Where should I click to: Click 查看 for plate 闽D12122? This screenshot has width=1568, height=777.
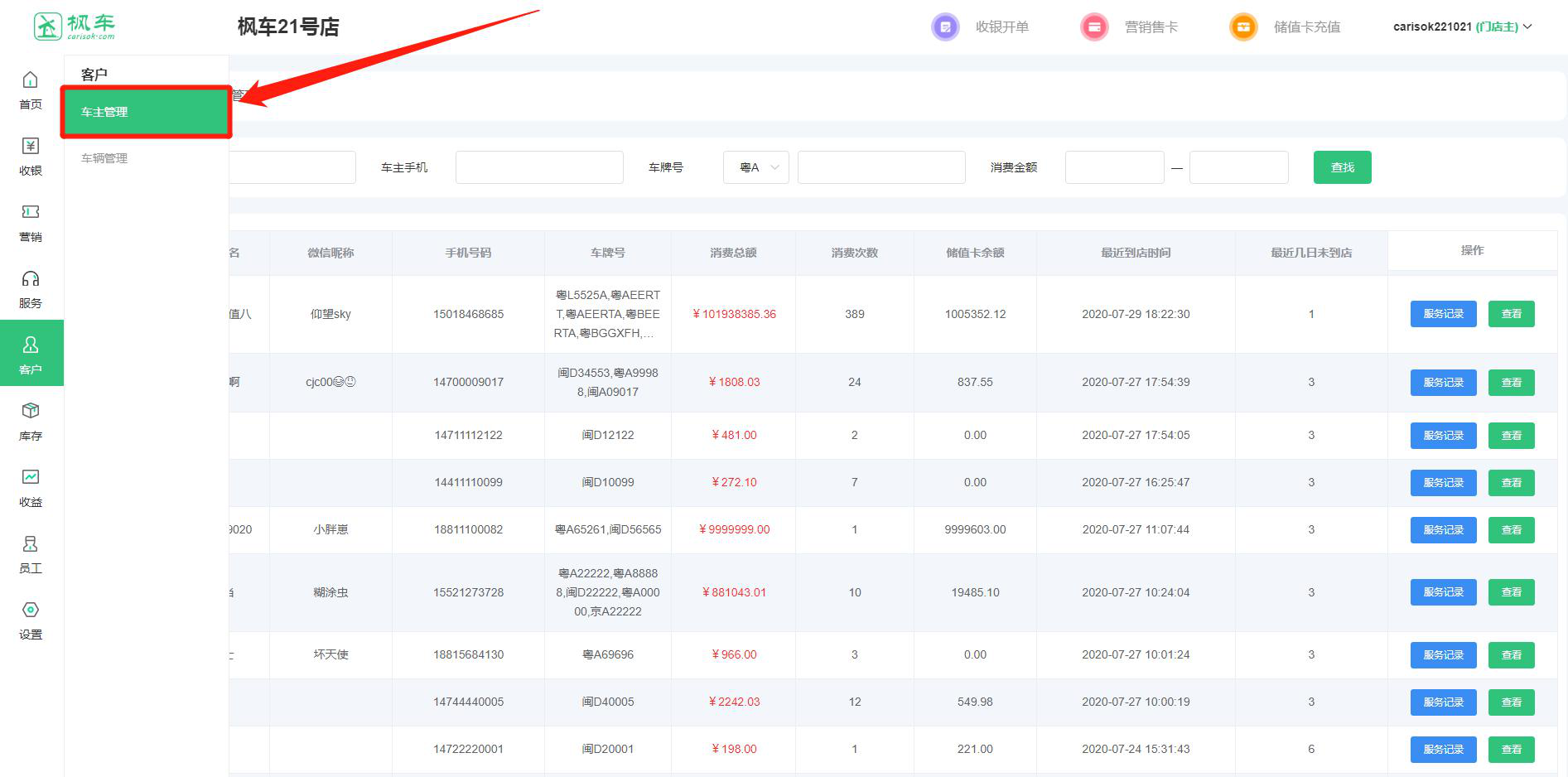tap(1511, 436)
